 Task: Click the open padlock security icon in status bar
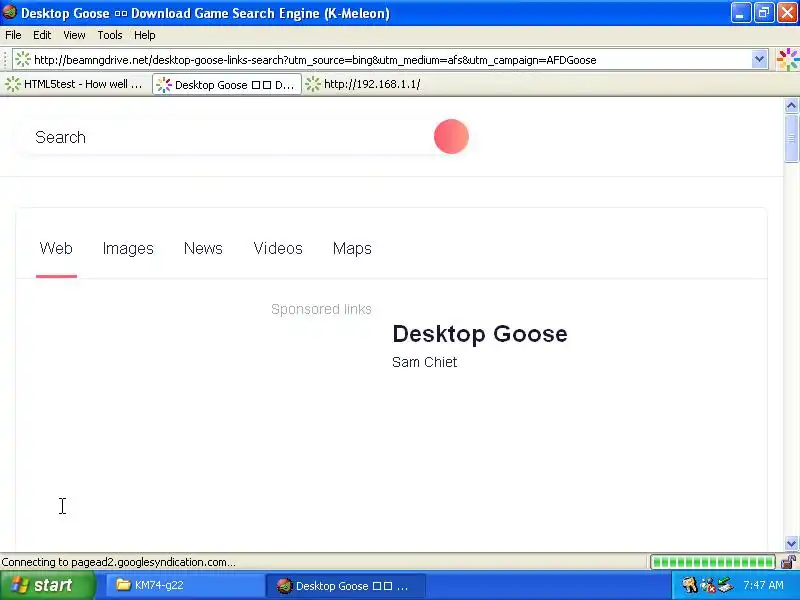(x=789, y=562)
